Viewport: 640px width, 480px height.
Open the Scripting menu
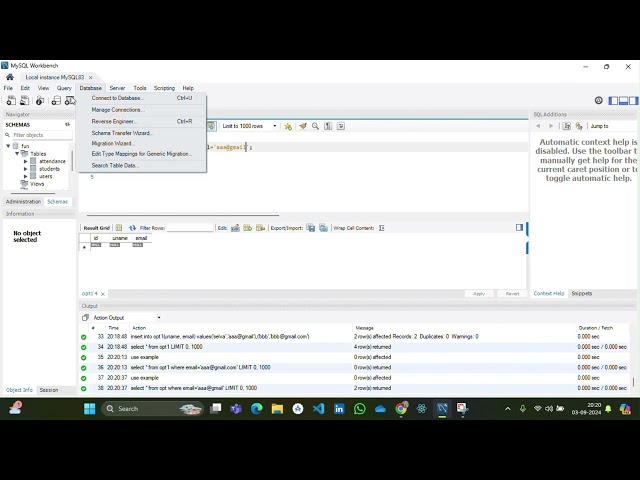pos(164,88)
